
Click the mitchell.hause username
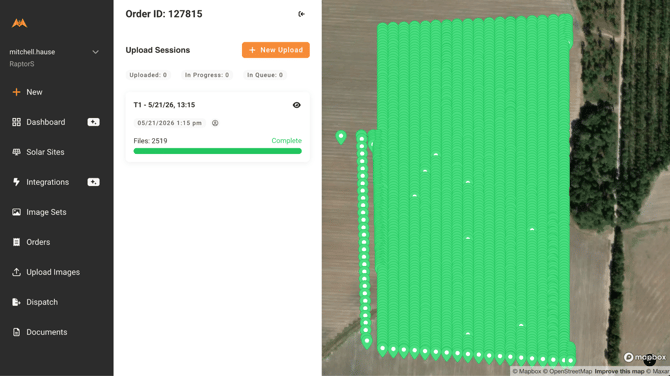(32, 52)
